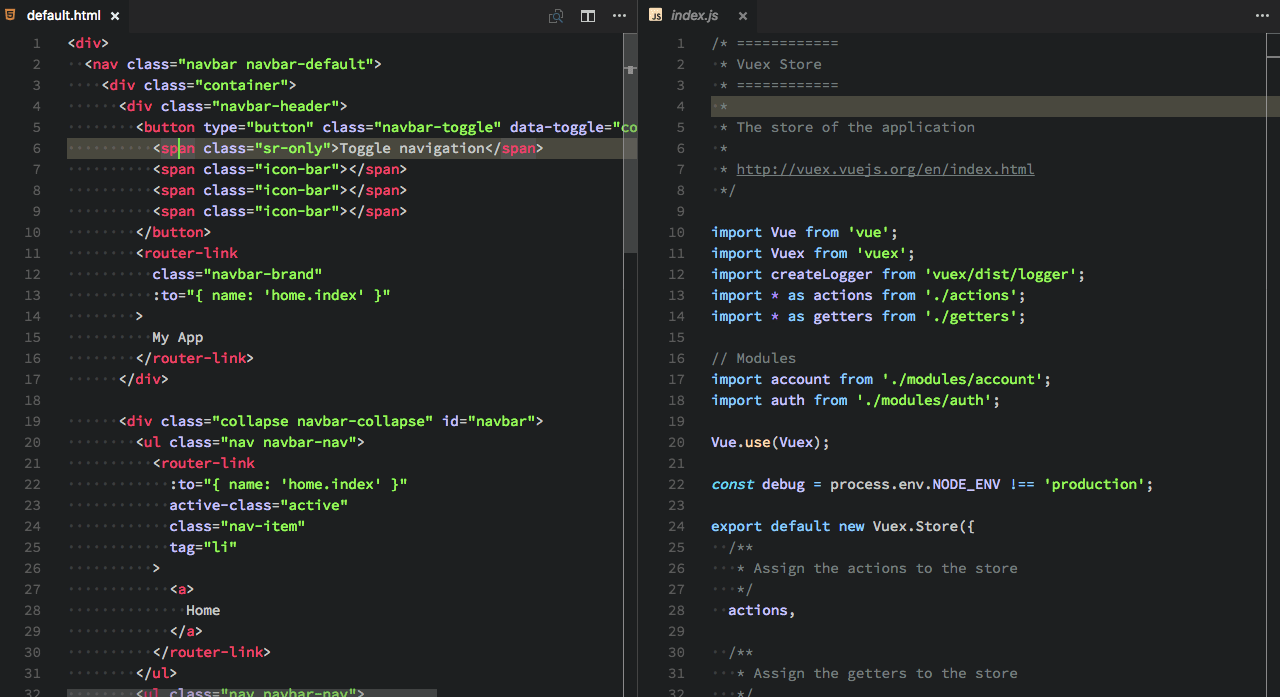This screenshot has width=1280, height=697.
Task: Click the Open Changes icon on the editor toolbar
Action: 555,16
